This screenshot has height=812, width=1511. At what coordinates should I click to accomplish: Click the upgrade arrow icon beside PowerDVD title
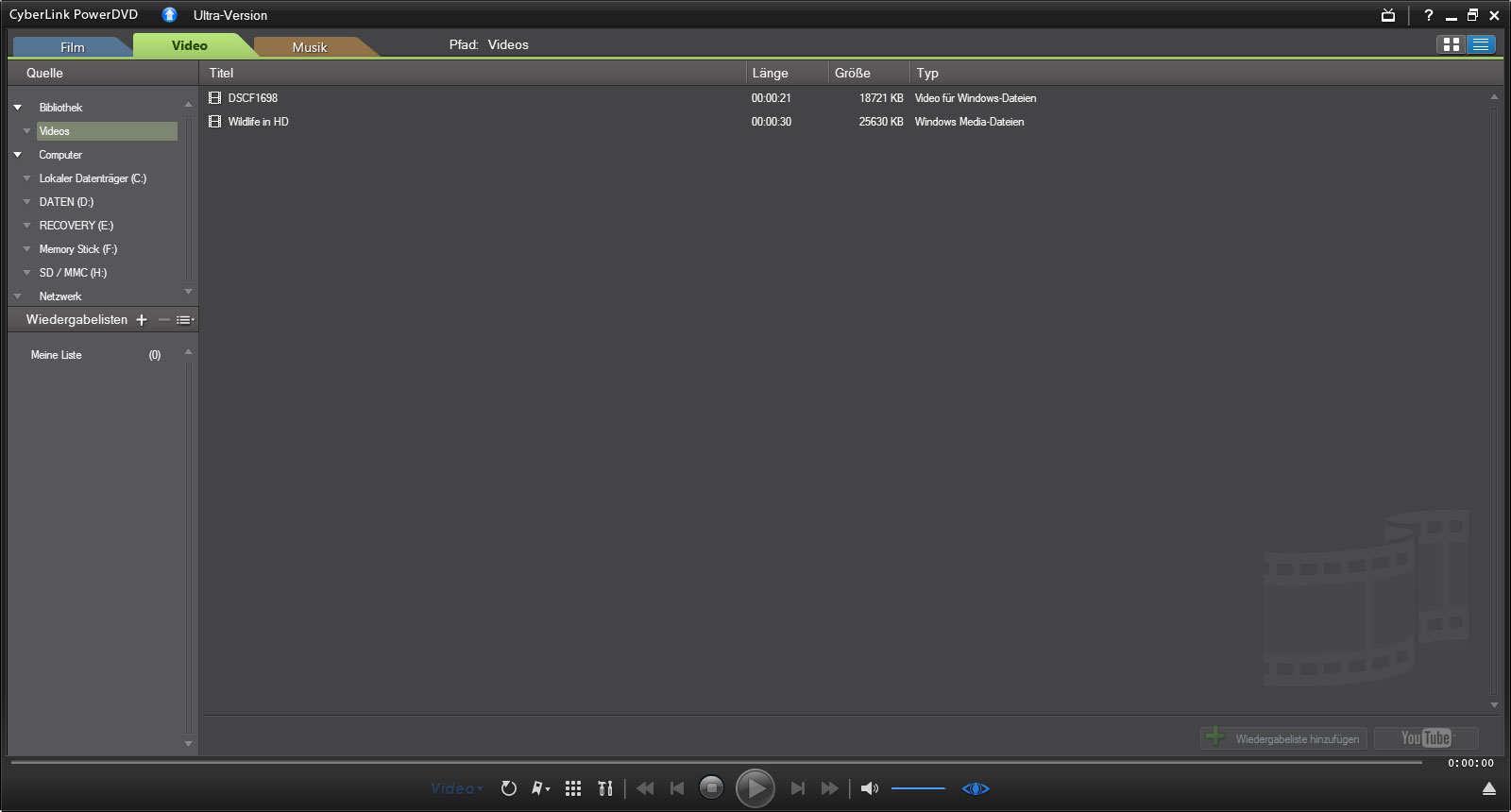pos(169,14)
